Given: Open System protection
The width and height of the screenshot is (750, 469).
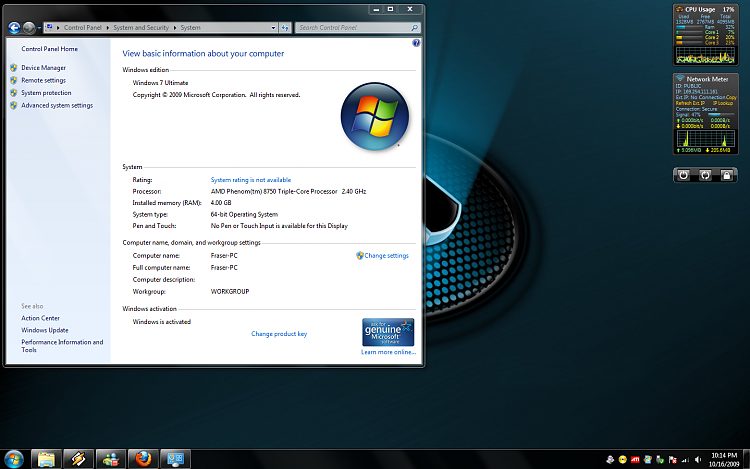Looking at the screenshot, I should [x=46, y=93].
